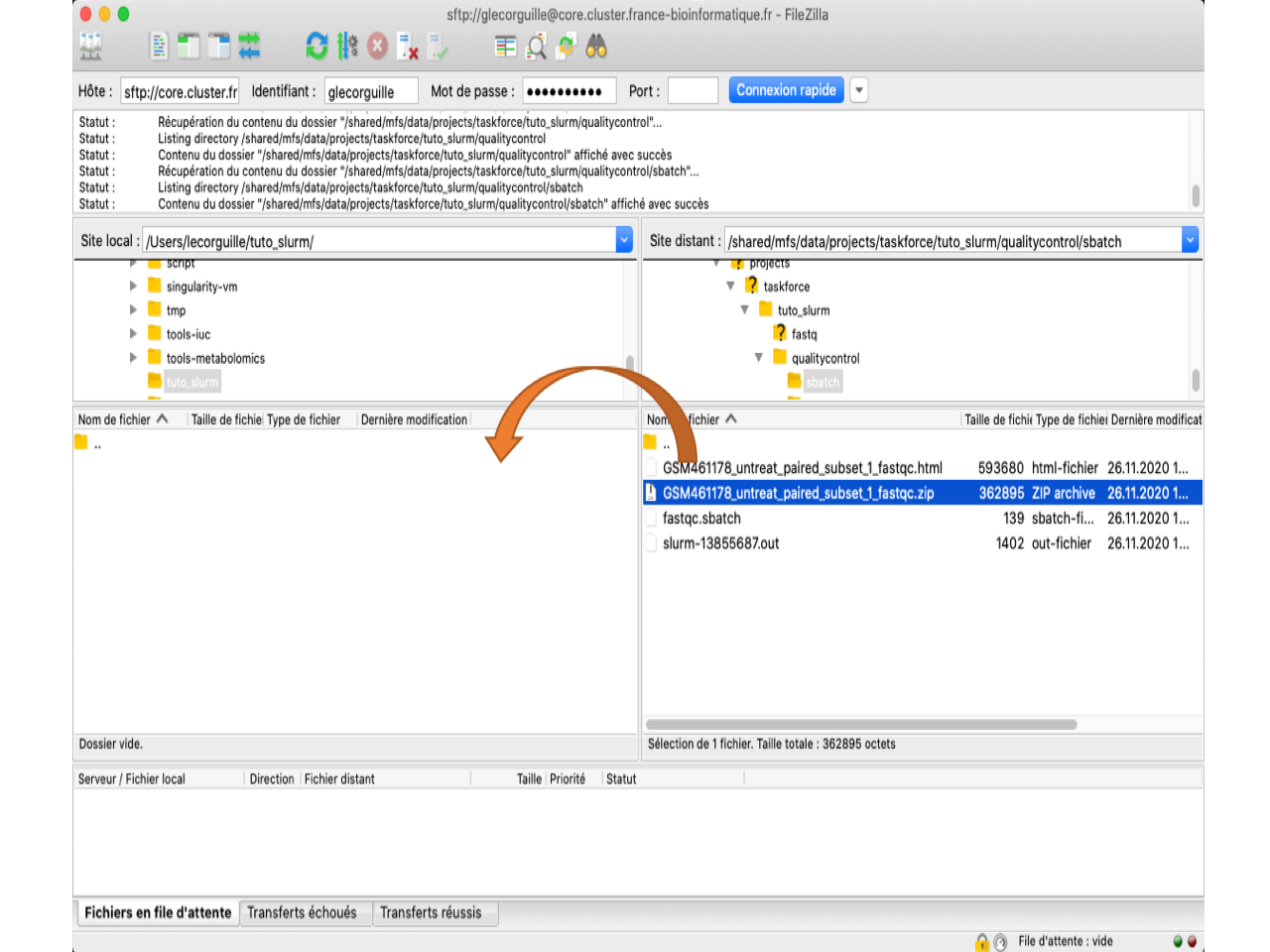This screenshot has width=1270, height=952.
Task: Expand the tmp local folder
Action: (133, 309)
